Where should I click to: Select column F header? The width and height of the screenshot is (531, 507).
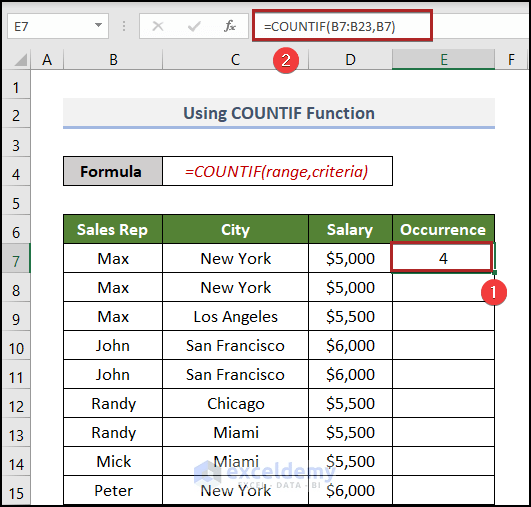511,60
